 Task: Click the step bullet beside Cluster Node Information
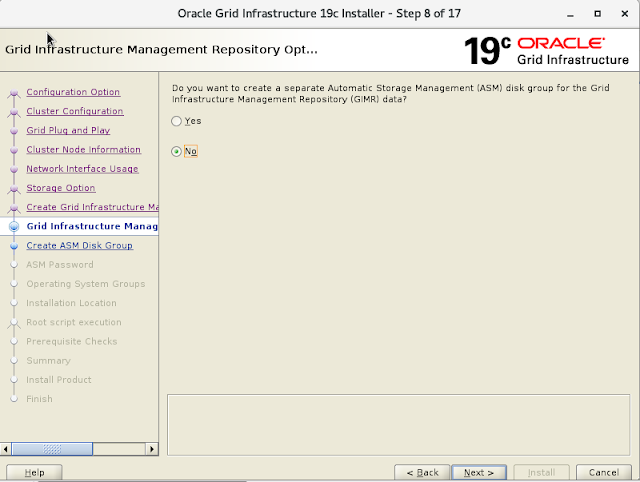[x=14, y=150]
